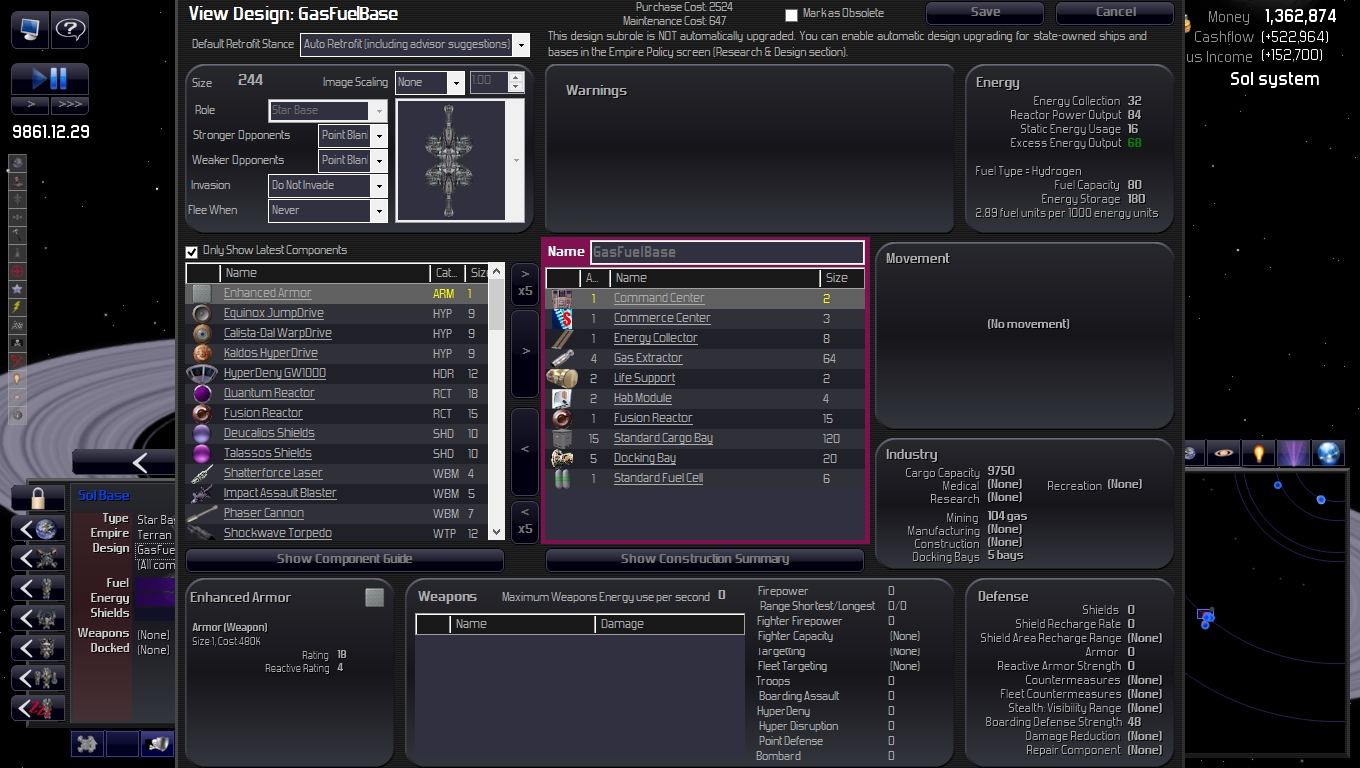The image size is (1360, 768).
Task: Expand the ship image selector arrow
Action: (516, 160)
